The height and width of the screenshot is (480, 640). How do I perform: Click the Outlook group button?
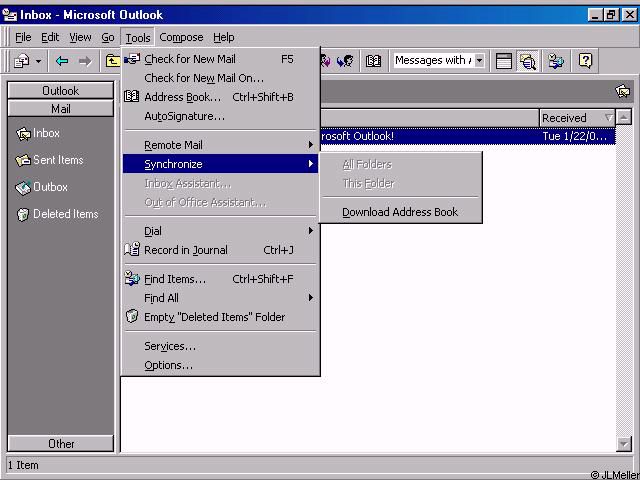point(61,90)
